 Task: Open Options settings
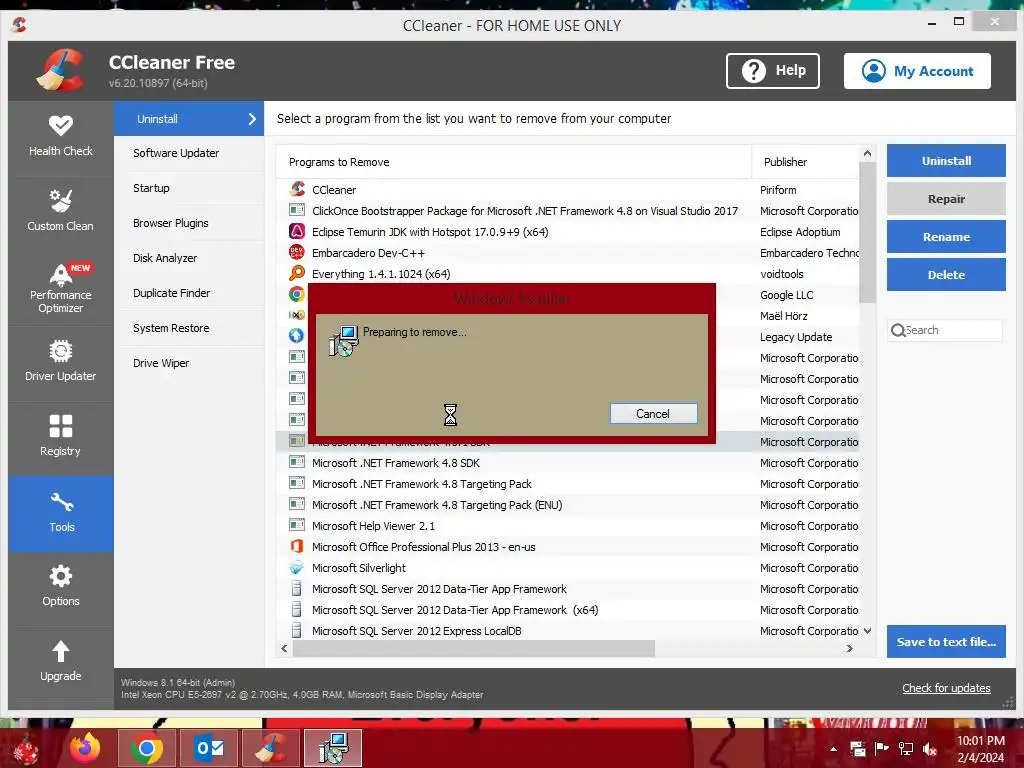[61, 588]
